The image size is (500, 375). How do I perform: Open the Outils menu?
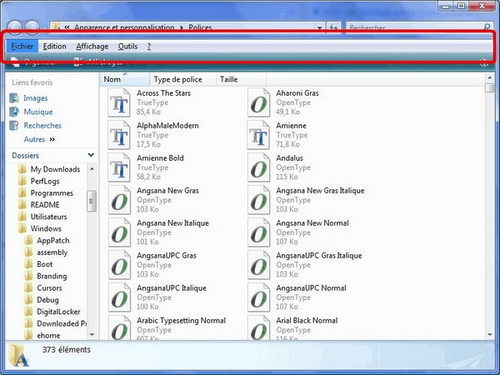point(128,46)
